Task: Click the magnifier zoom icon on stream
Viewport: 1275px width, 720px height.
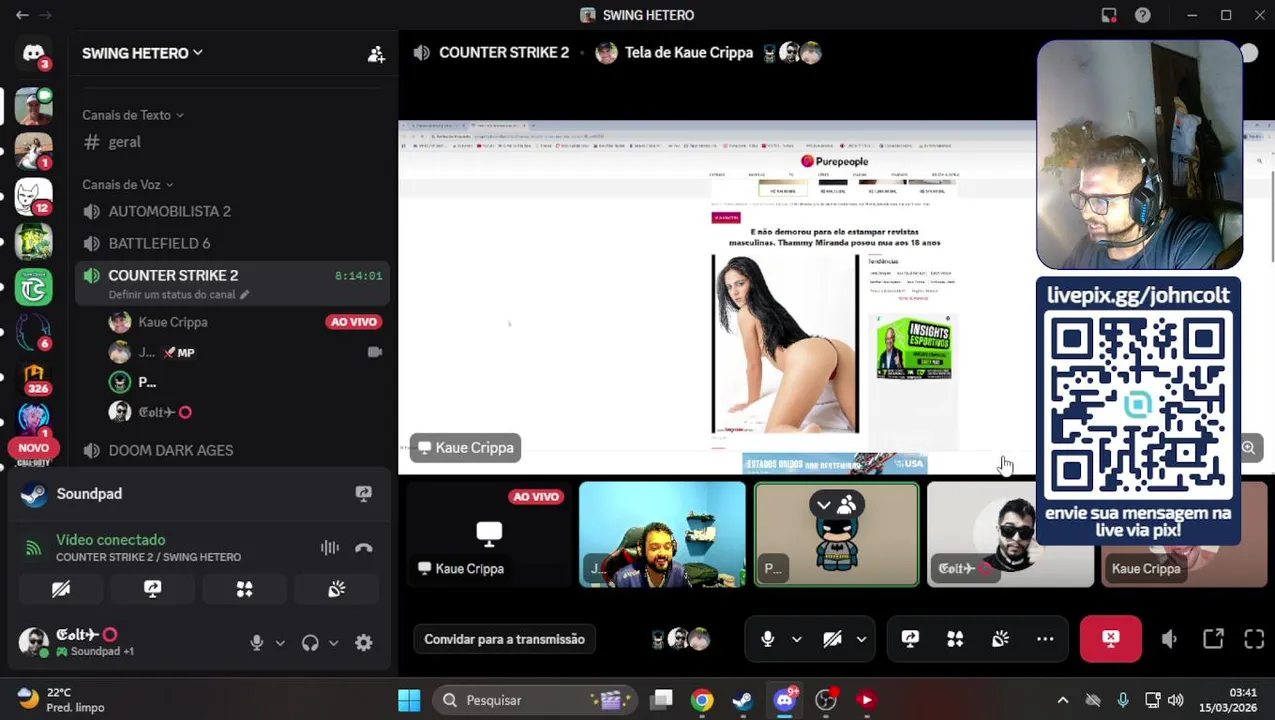Action: pos(1248,448)
